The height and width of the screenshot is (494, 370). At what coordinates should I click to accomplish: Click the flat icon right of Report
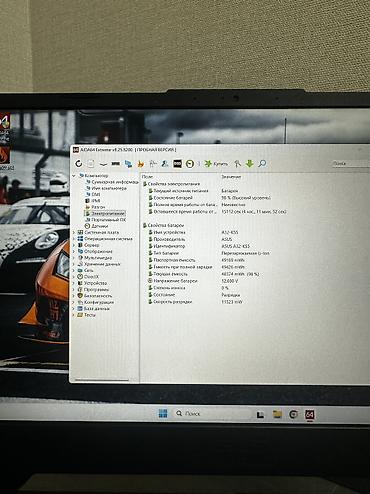pyautogui.click(x=103, y=164)
